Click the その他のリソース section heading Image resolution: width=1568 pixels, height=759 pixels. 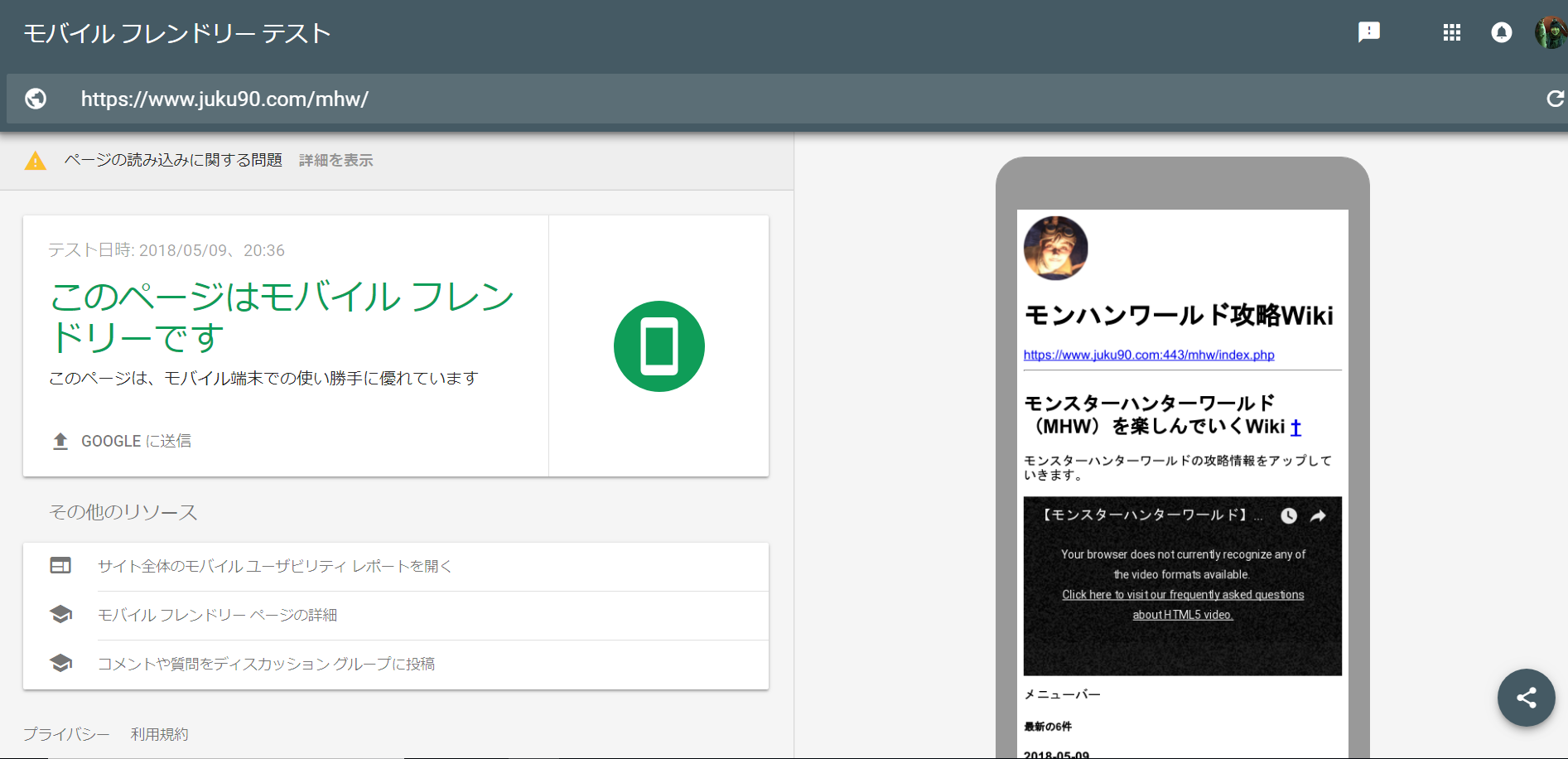tap(123, 512)
